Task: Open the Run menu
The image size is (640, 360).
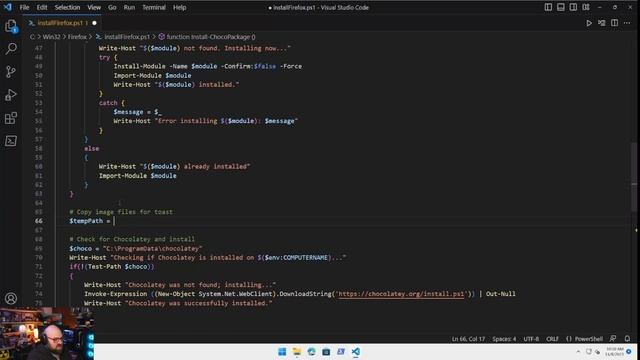Action: point(129,7)
